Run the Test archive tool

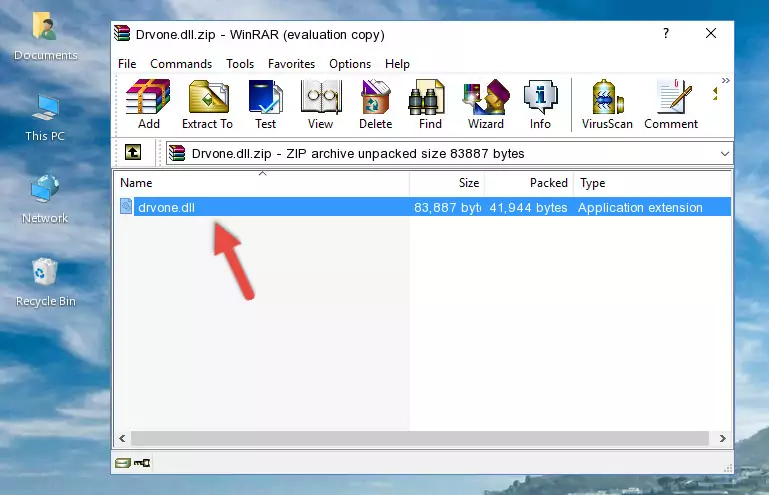pos(265,104)
